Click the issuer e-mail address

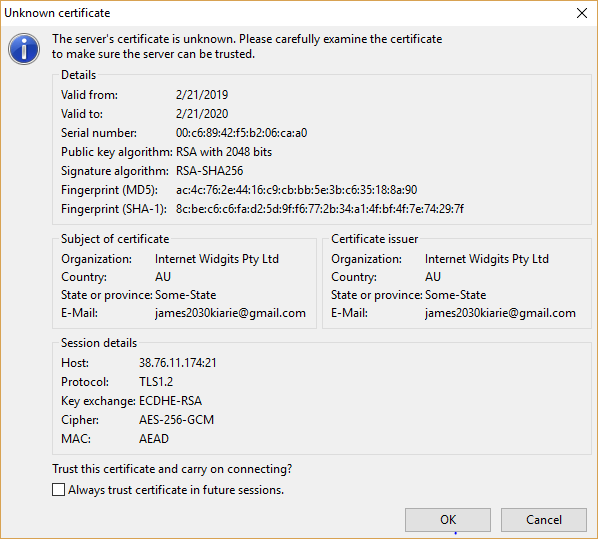[500, 313]
